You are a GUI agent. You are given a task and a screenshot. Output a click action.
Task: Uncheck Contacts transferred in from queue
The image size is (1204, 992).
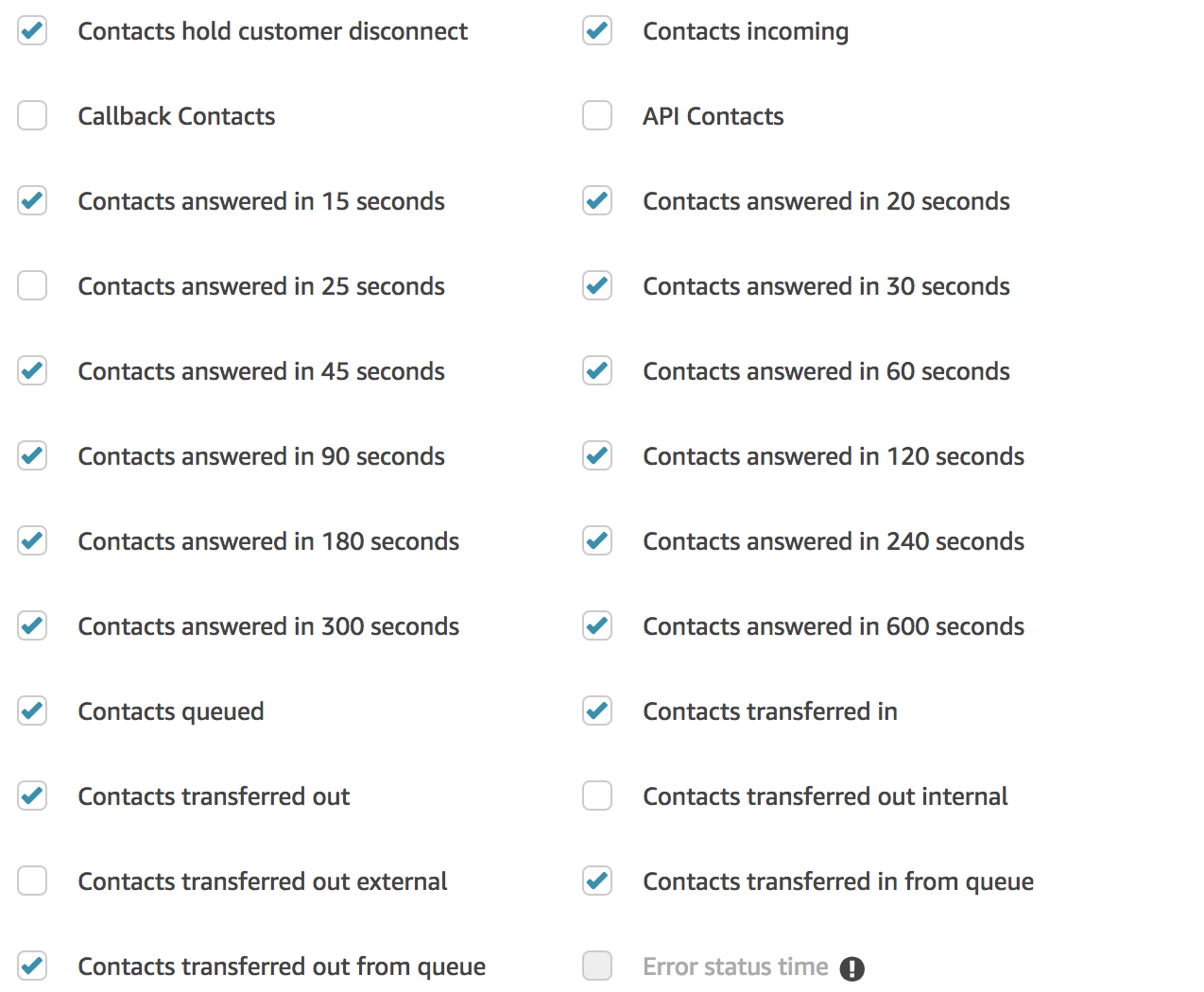click(x=597, y=881)
